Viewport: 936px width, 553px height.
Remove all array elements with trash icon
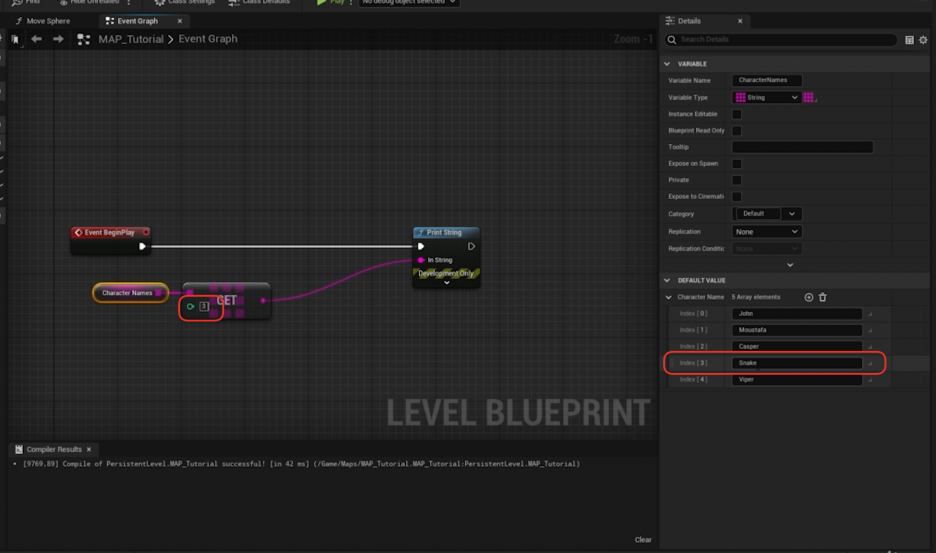[x=823, y=297]
